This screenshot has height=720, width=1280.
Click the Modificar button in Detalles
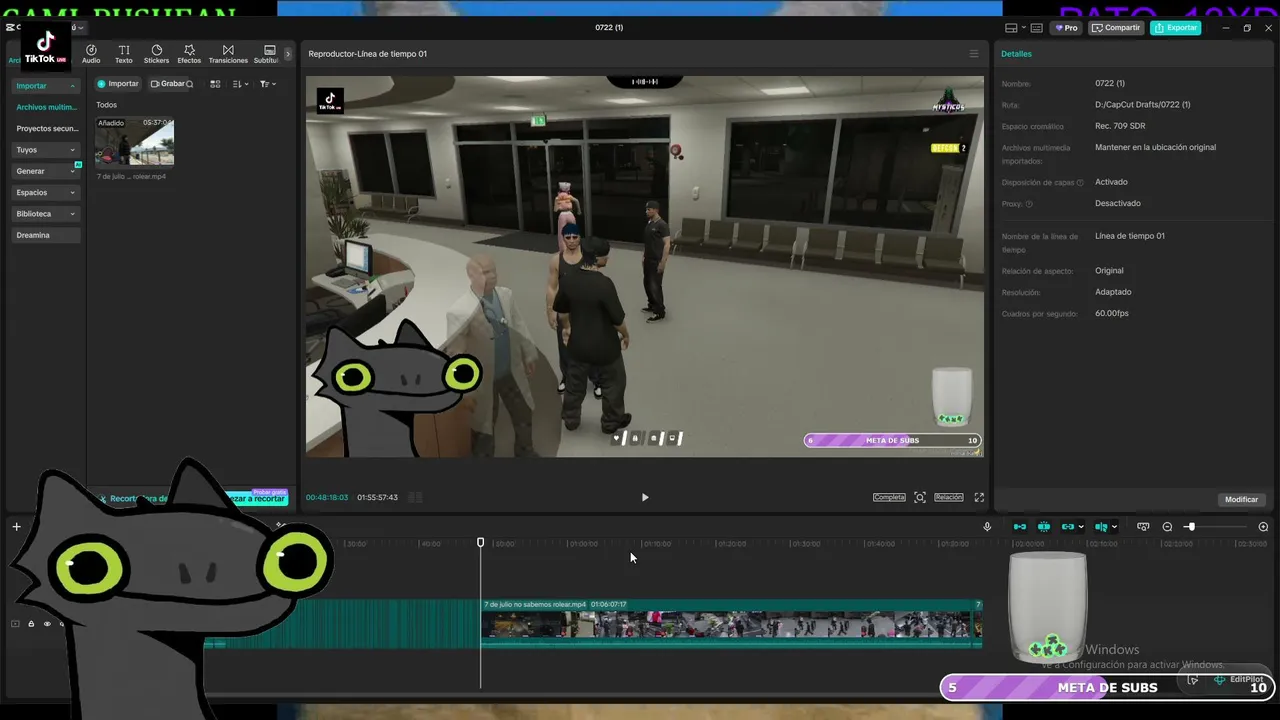(1241, 499)
